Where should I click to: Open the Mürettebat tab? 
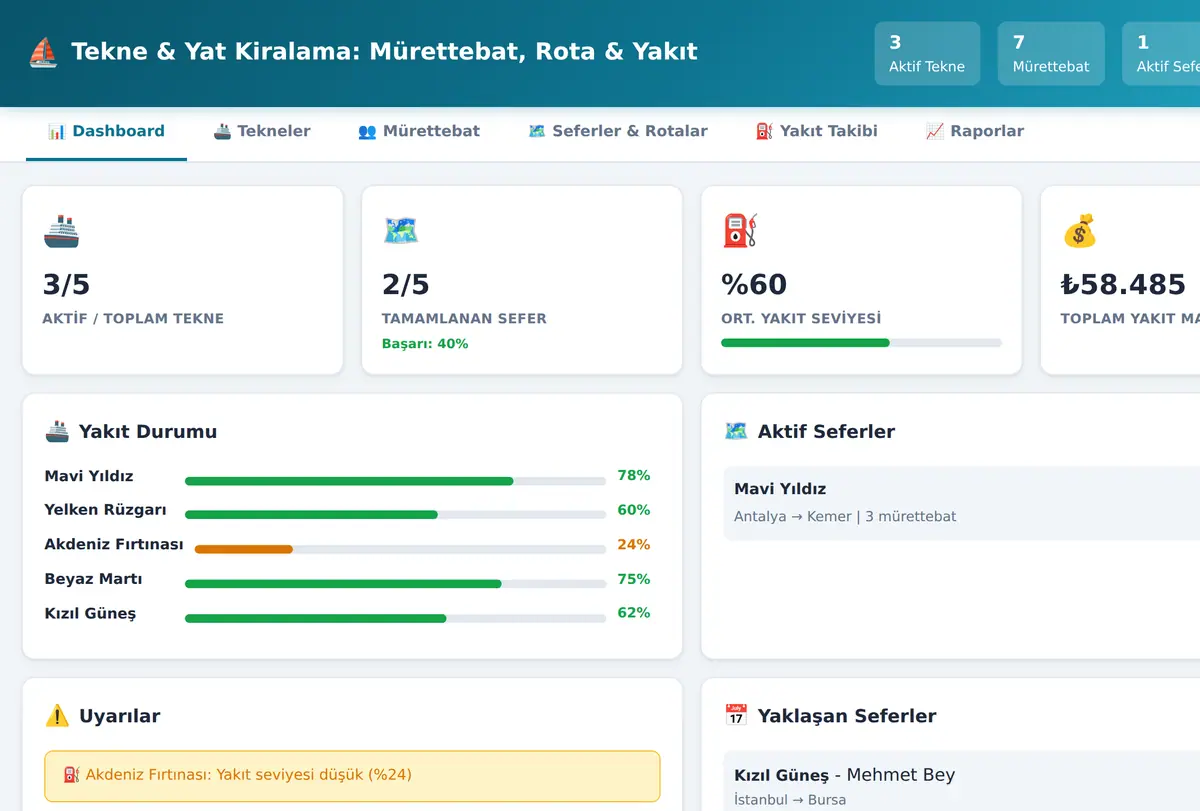[419, 131]
